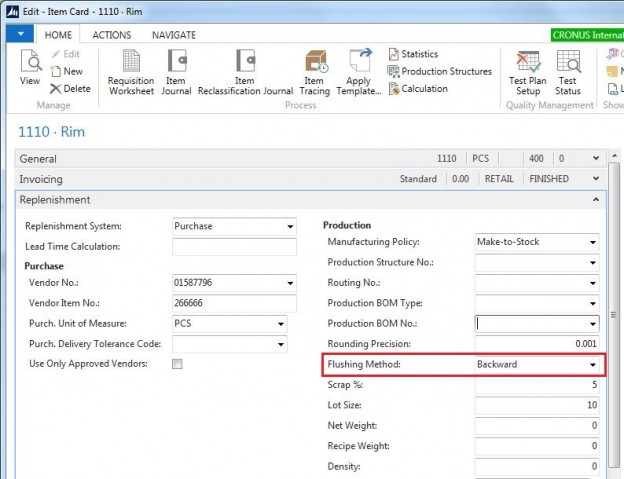Open the blue application menu dropdown

tap(20, 34)
